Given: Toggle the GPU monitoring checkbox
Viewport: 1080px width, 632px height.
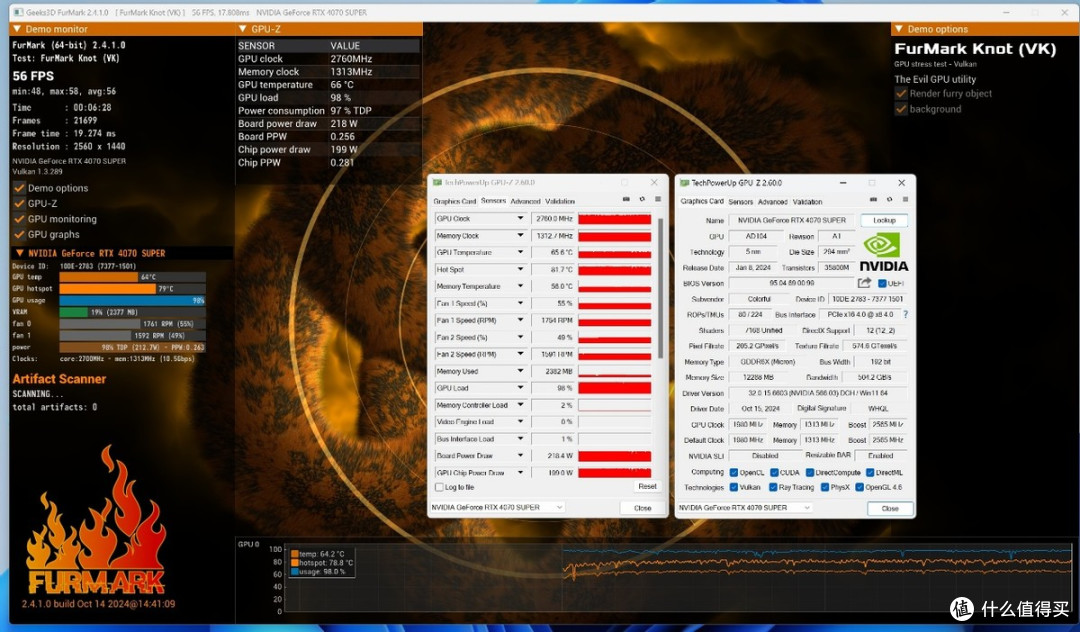Looking at the screenshot, I should [x=19, y=219].
